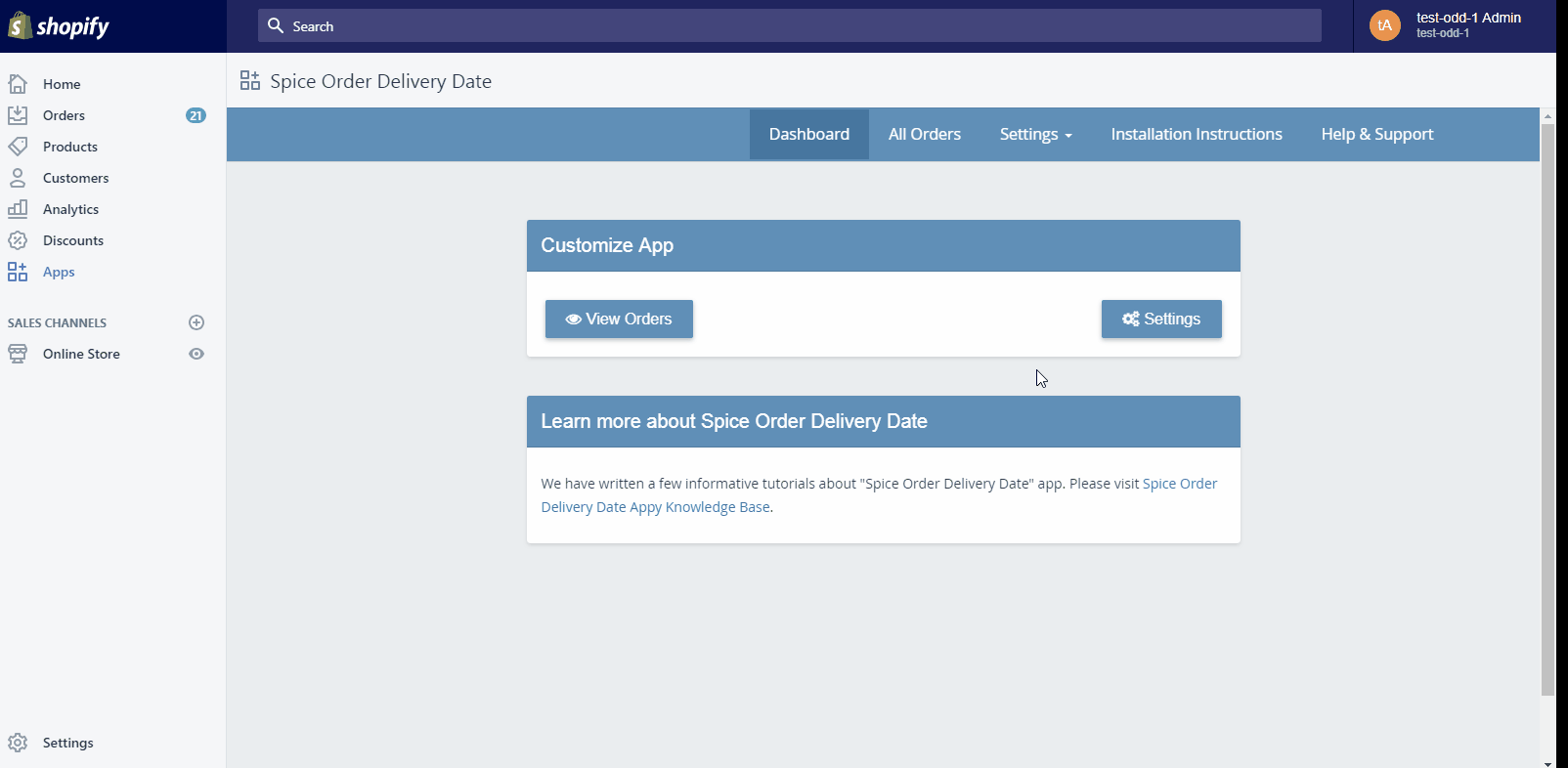
Task: Click the Shopify logo
Action: 59,26
